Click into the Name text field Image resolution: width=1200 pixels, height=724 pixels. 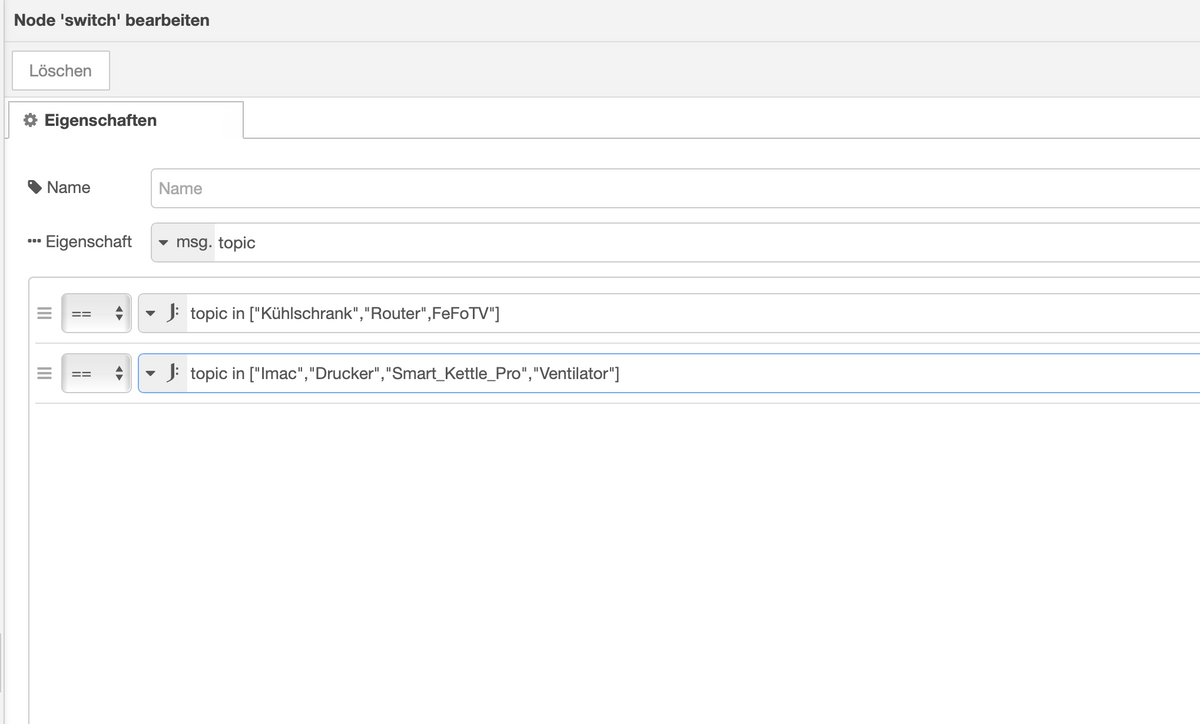click(670, 188)
